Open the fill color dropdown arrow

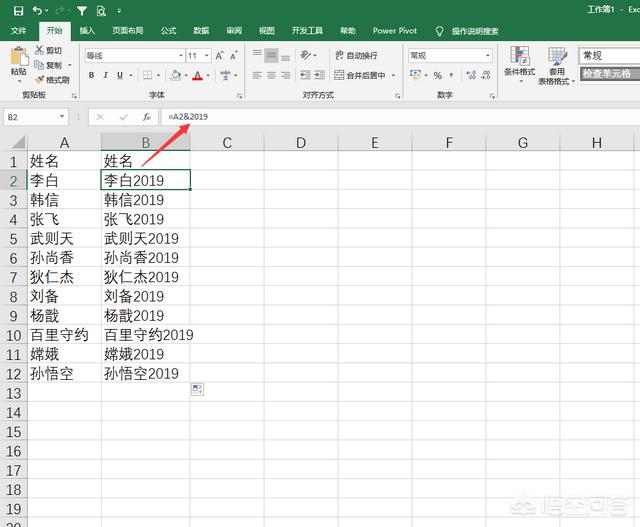(186, 76)
